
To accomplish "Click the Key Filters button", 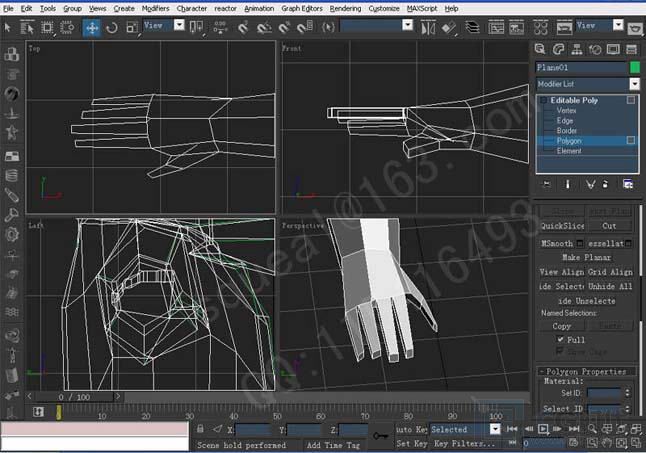I will coord(464,444).
